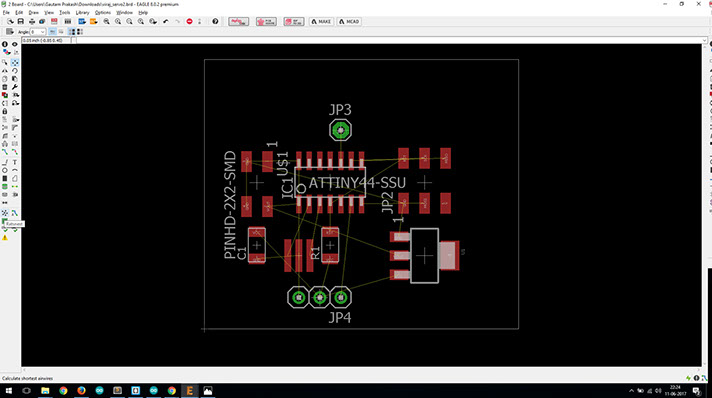Toggle the second group-selection mode button
The image size is (712, 398).
(x=79, y=31)
